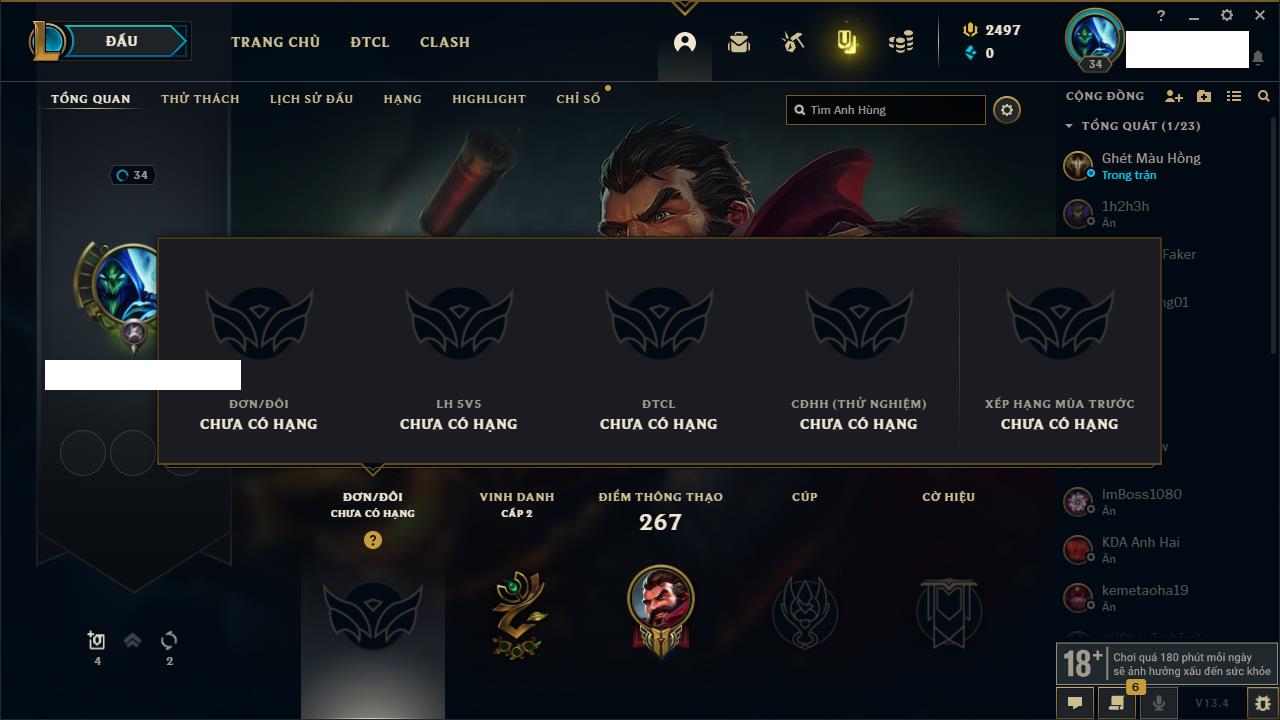Screen dimensions: 1280x720
Task: Open the Collection backpack icon
Action: point(739,42)
